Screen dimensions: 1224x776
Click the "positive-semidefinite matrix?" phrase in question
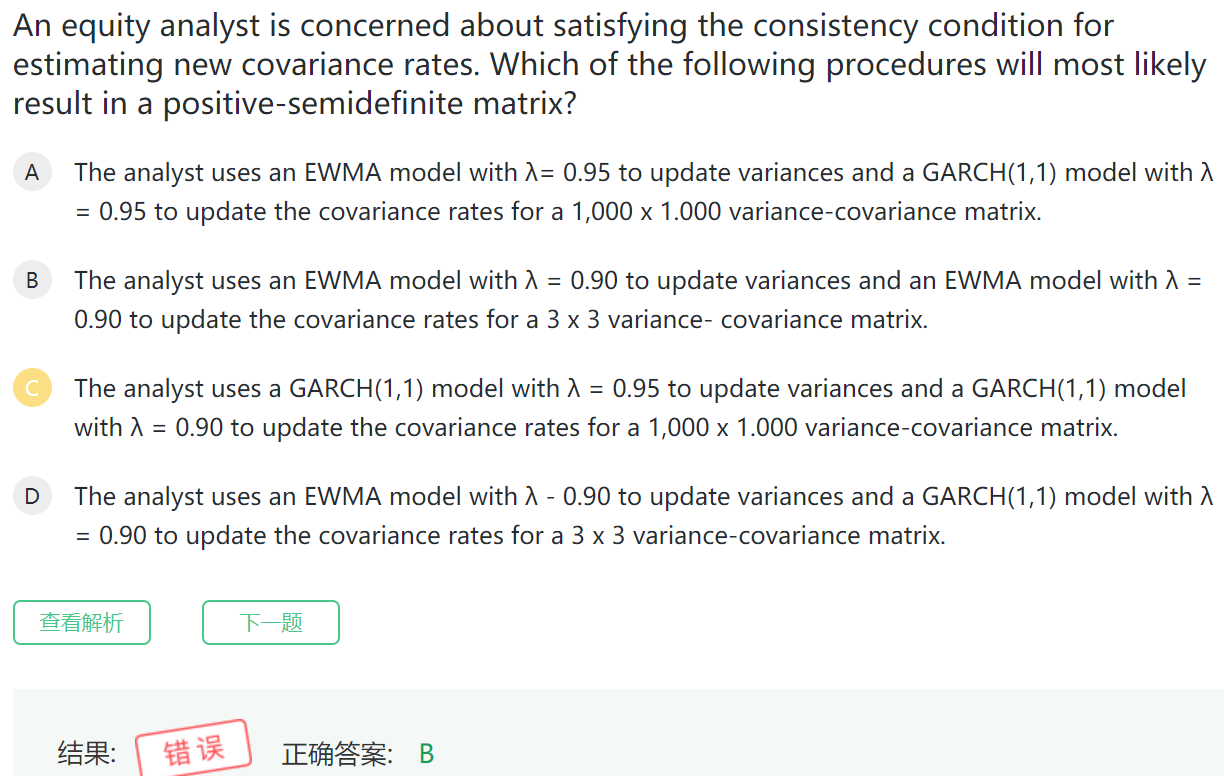pos(370,103)
